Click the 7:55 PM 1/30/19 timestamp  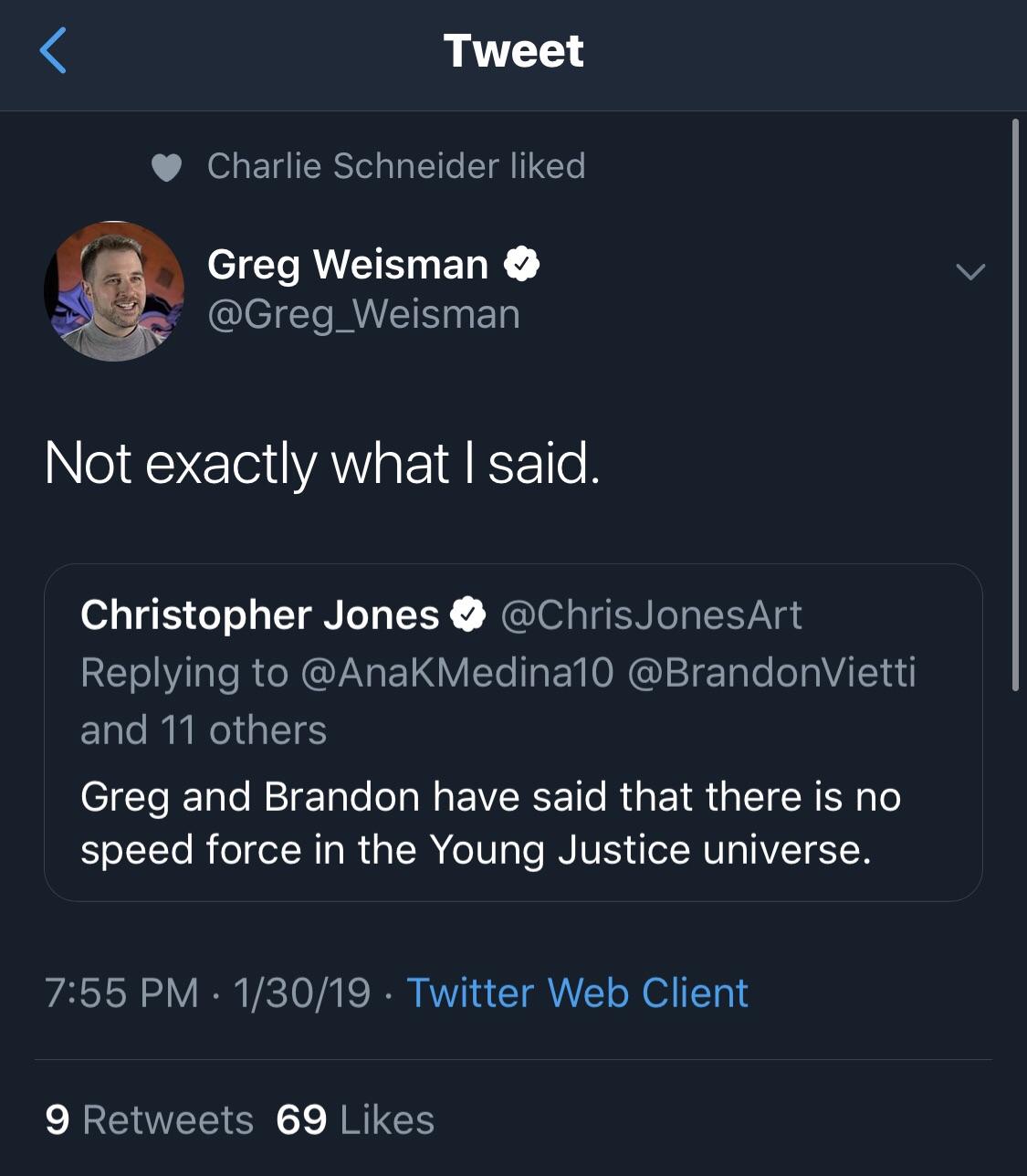tap(207, 992)
